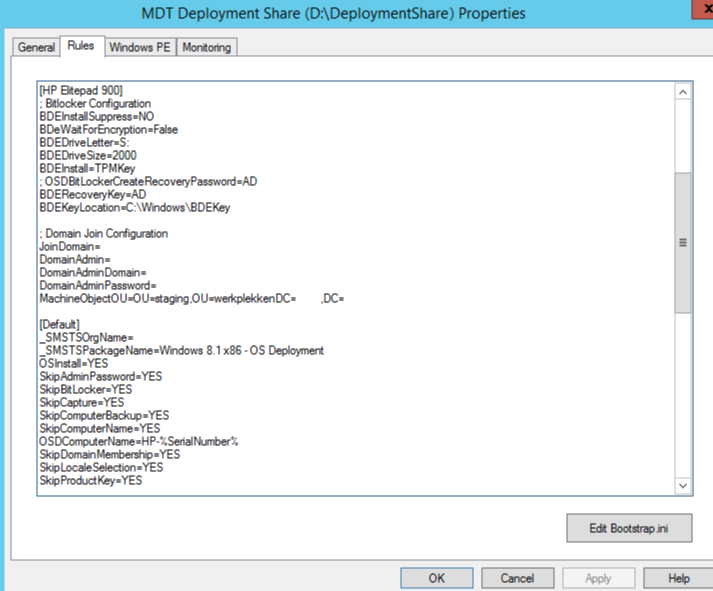Place cursor after JoinDomain=

point(101,246)
